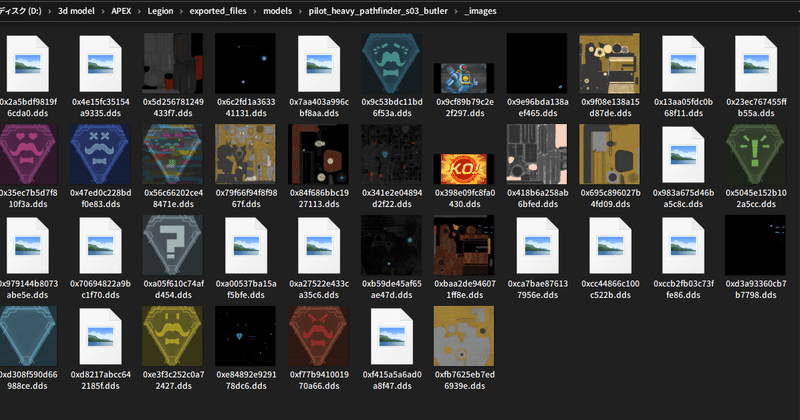Viewport: 800px width, 420px height.
Task: Select yellow-gray texture 0xfb7625eb7ed6939e.dds
Action: coord(464,336)
